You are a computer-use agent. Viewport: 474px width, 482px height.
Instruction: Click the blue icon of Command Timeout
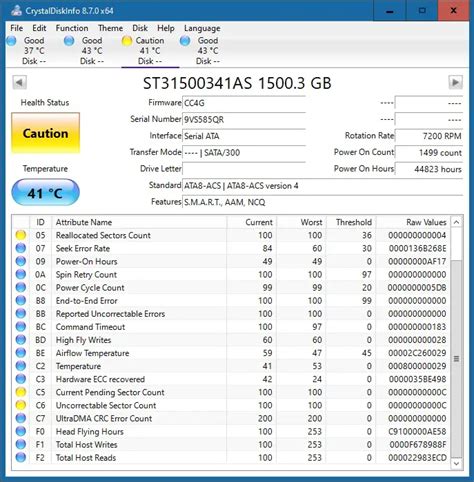click(21, 327)
